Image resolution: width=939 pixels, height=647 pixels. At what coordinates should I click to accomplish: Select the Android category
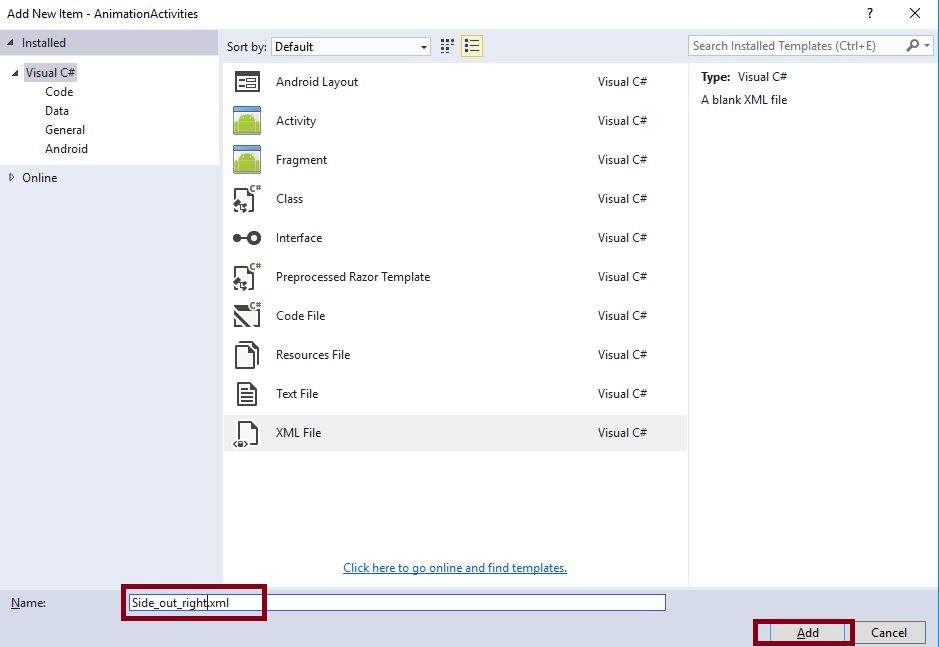pos(66,149)
